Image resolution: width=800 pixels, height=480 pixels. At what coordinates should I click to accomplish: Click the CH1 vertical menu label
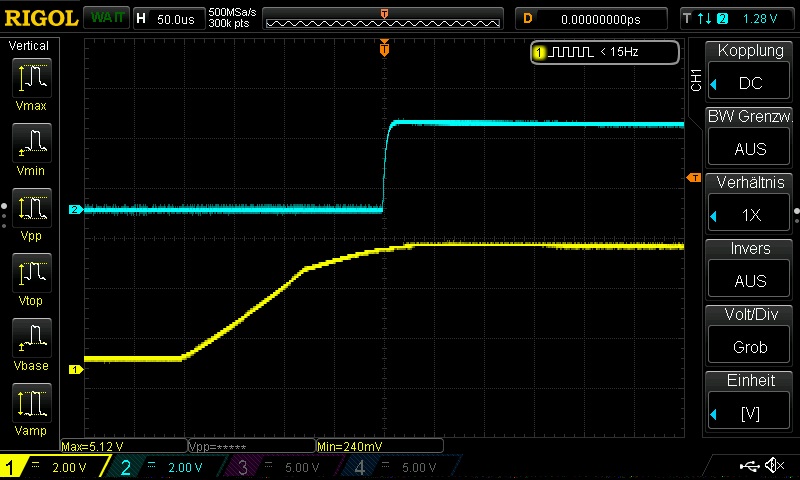click(x=696, y=80)
